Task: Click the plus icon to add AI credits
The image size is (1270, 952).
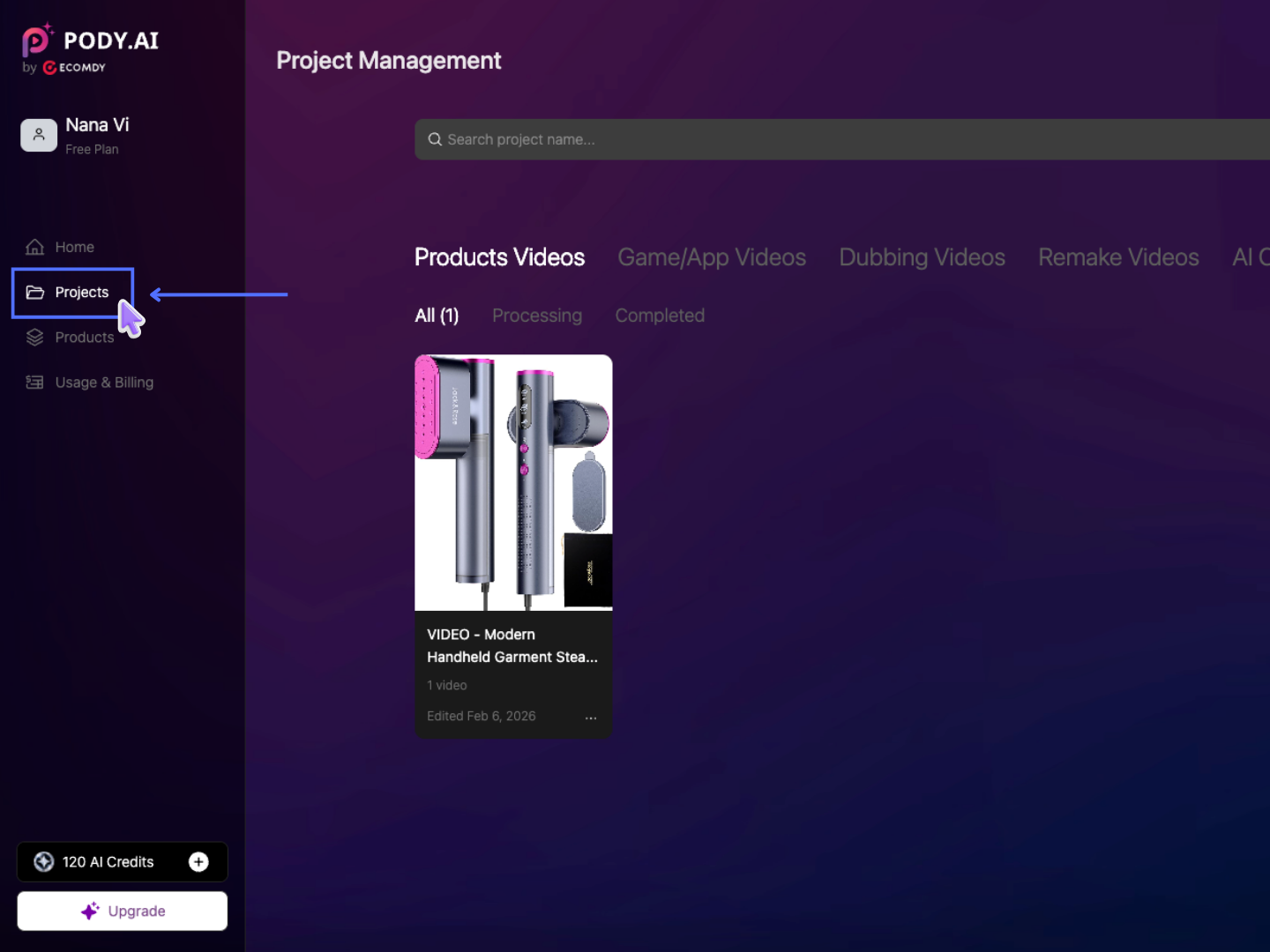Action: point(198,862)
